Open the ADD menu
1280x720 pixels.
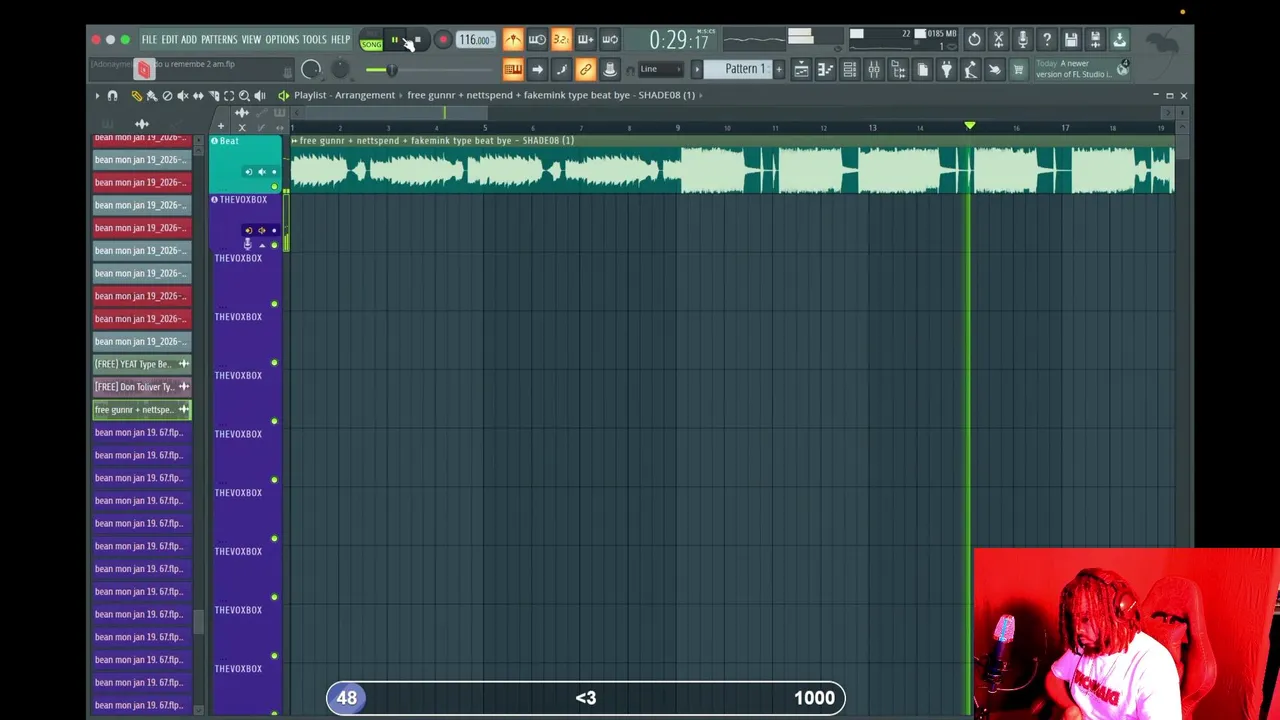click(189, 40)
